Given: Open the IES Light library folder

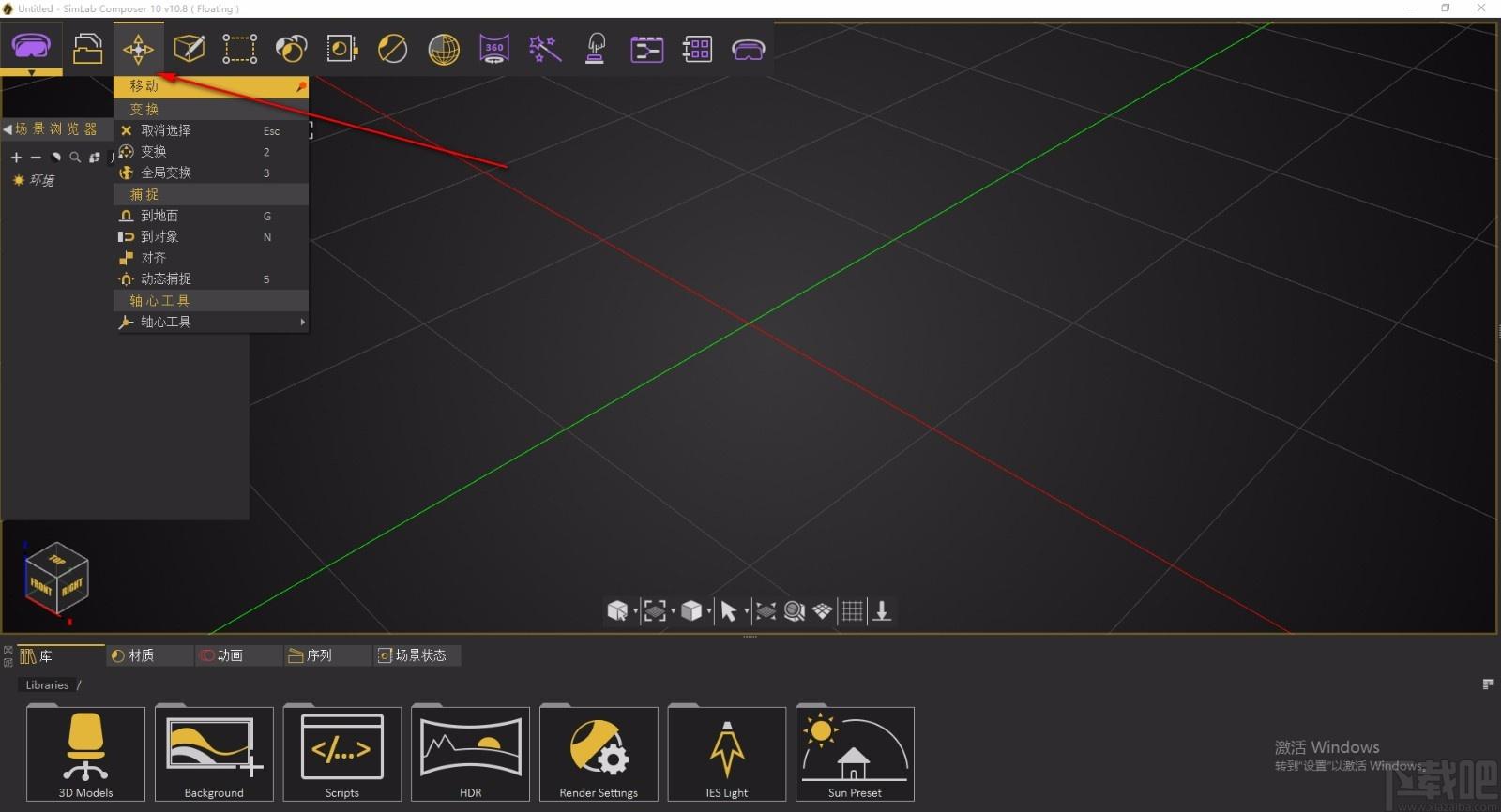Looking at the screenshot, I should (x=727, y=754).
